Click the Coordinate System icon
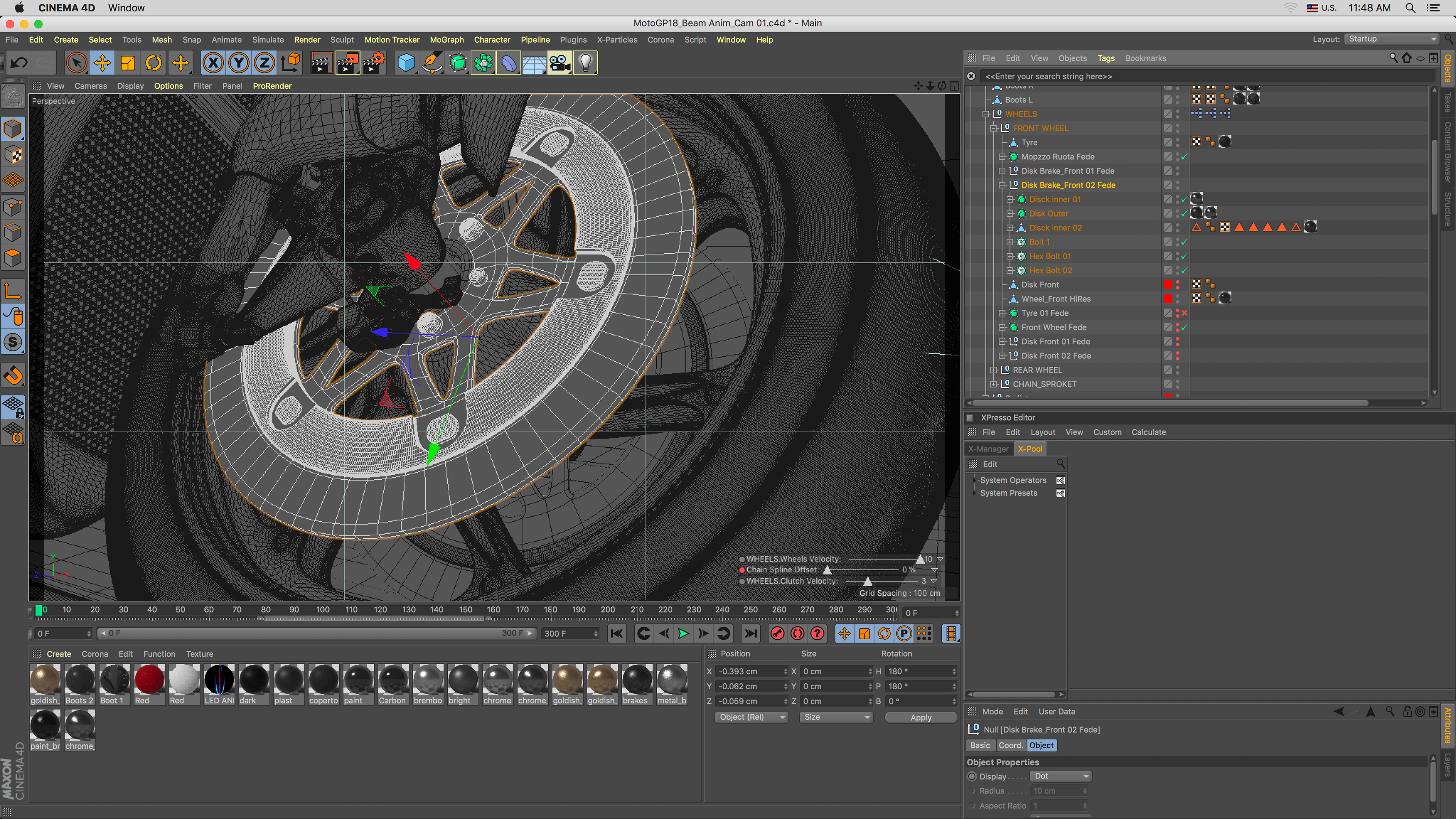The image size is (1456, 819). [x=290, y=63]
